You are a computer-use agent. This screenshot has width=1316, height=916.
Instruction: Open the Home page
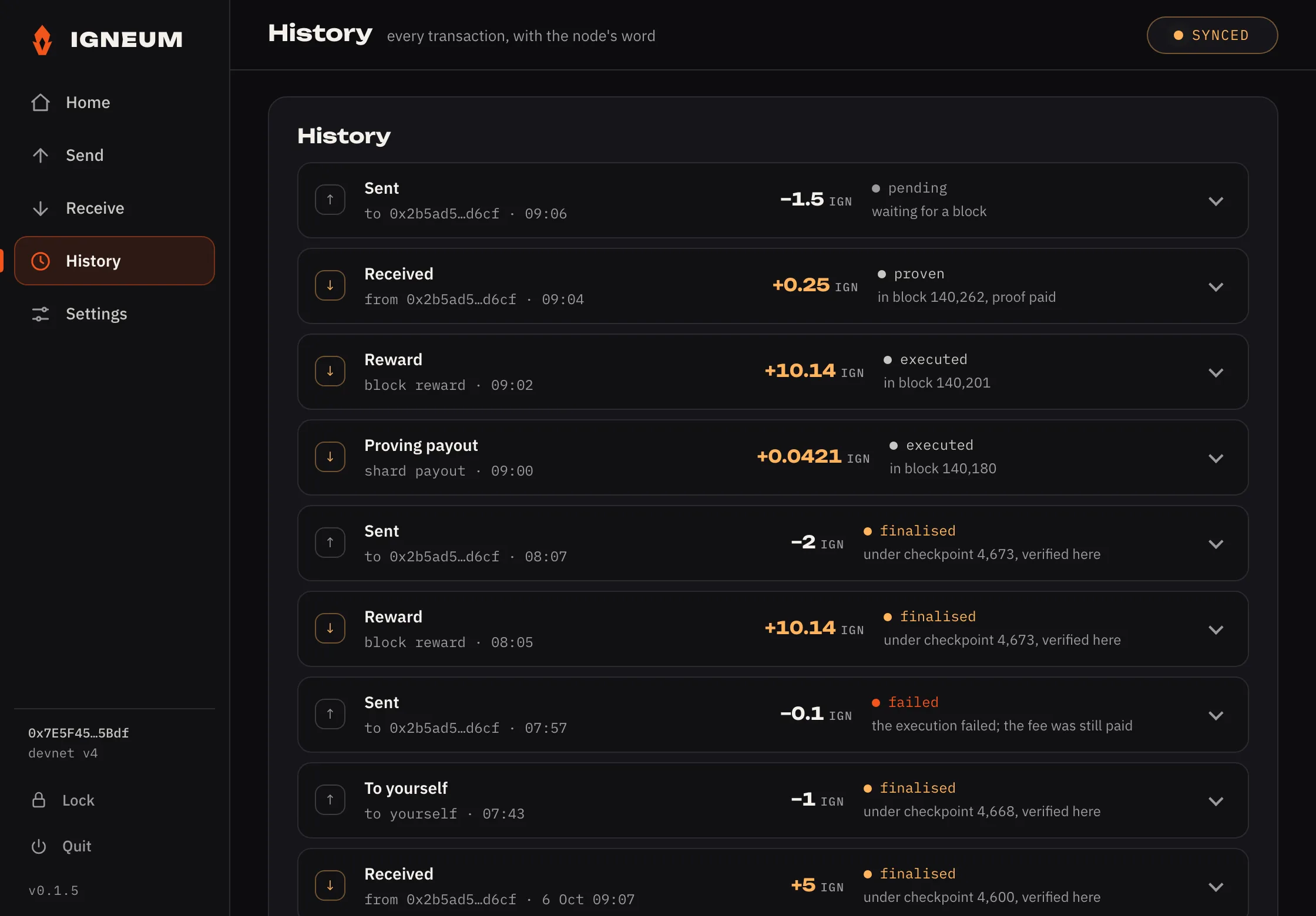click(x=115, y=103)
